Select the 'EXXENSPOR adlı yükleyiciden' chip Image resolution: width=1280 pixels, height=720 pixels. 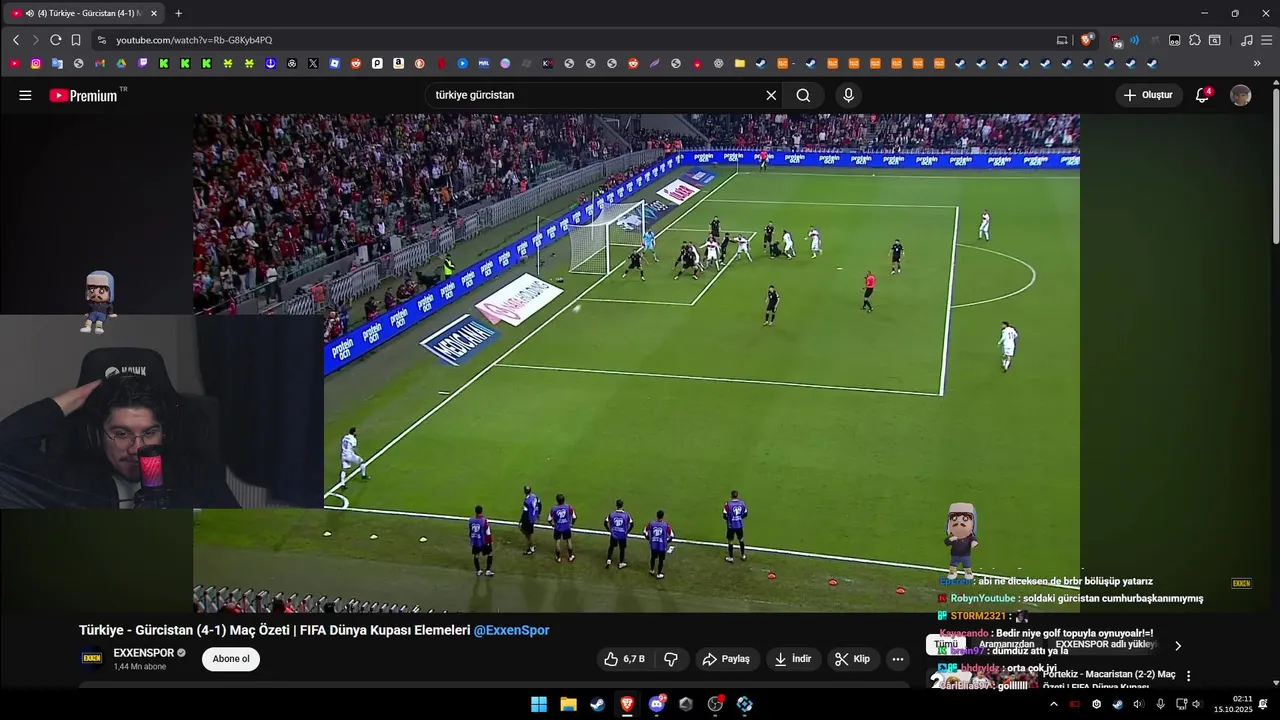pos(1105,645)
